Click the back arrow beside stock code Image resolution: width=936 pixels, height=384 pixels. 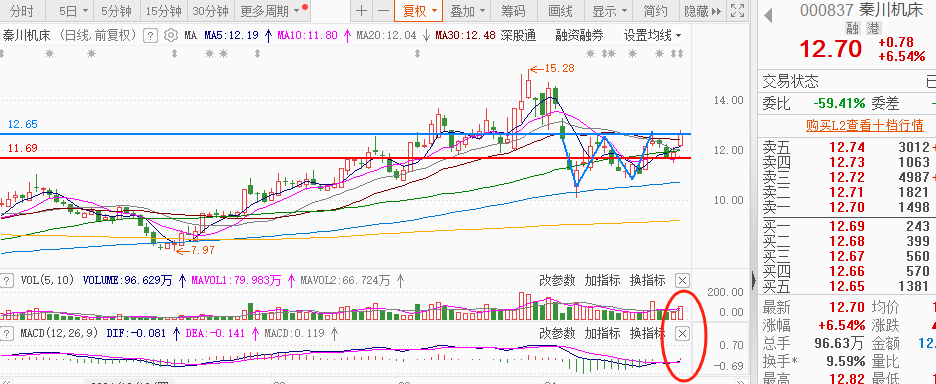[x=768, y=15]
